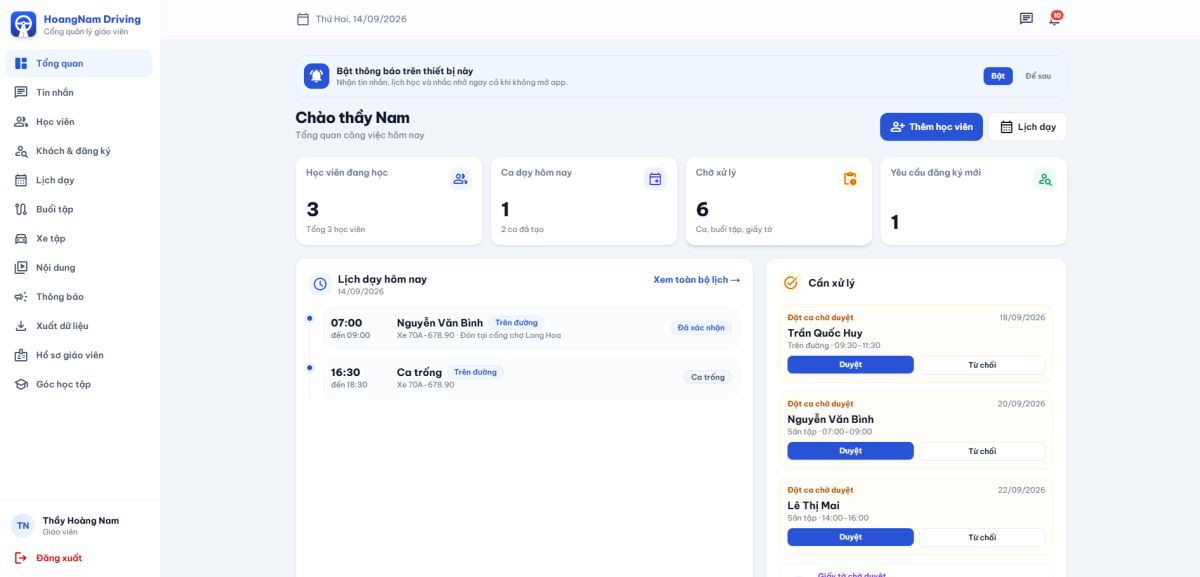This screenshot has height=577, width=1200.
Task: Approve Trần Quốc Huy's booking with Duyệt
Action: 850,365
